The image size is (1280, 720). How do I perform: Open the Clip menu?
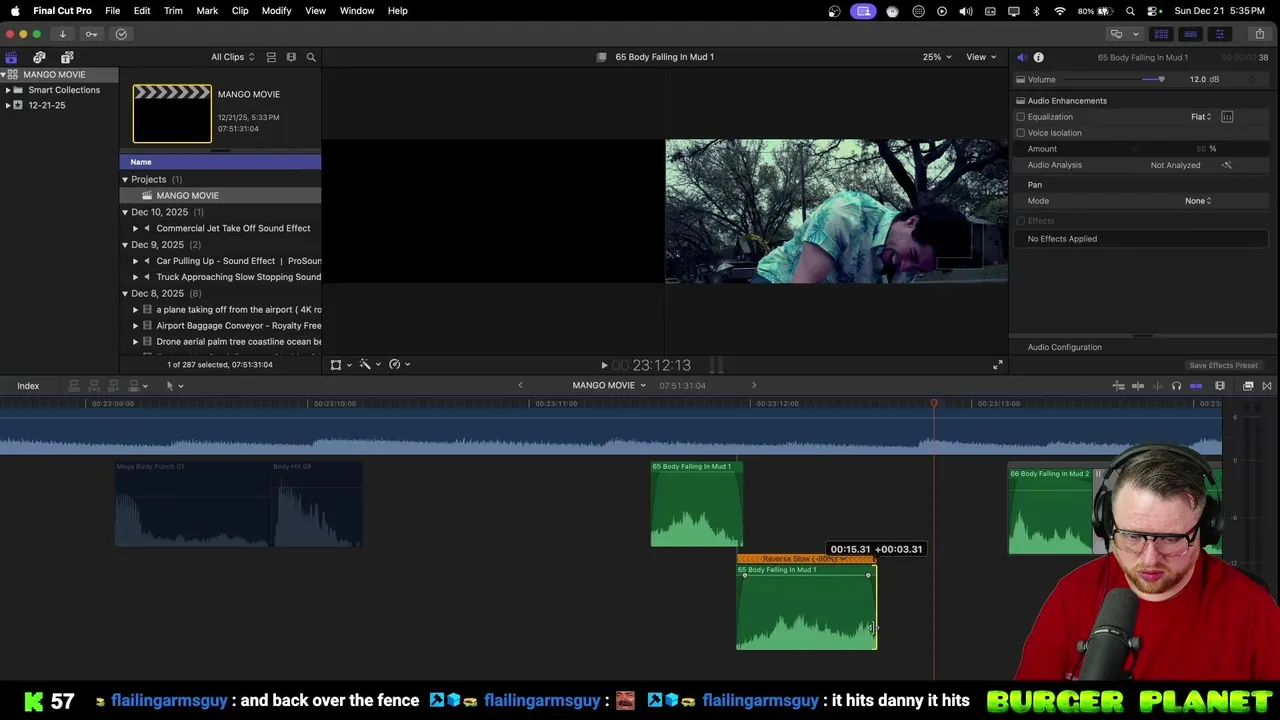click(x=240, y=11)
